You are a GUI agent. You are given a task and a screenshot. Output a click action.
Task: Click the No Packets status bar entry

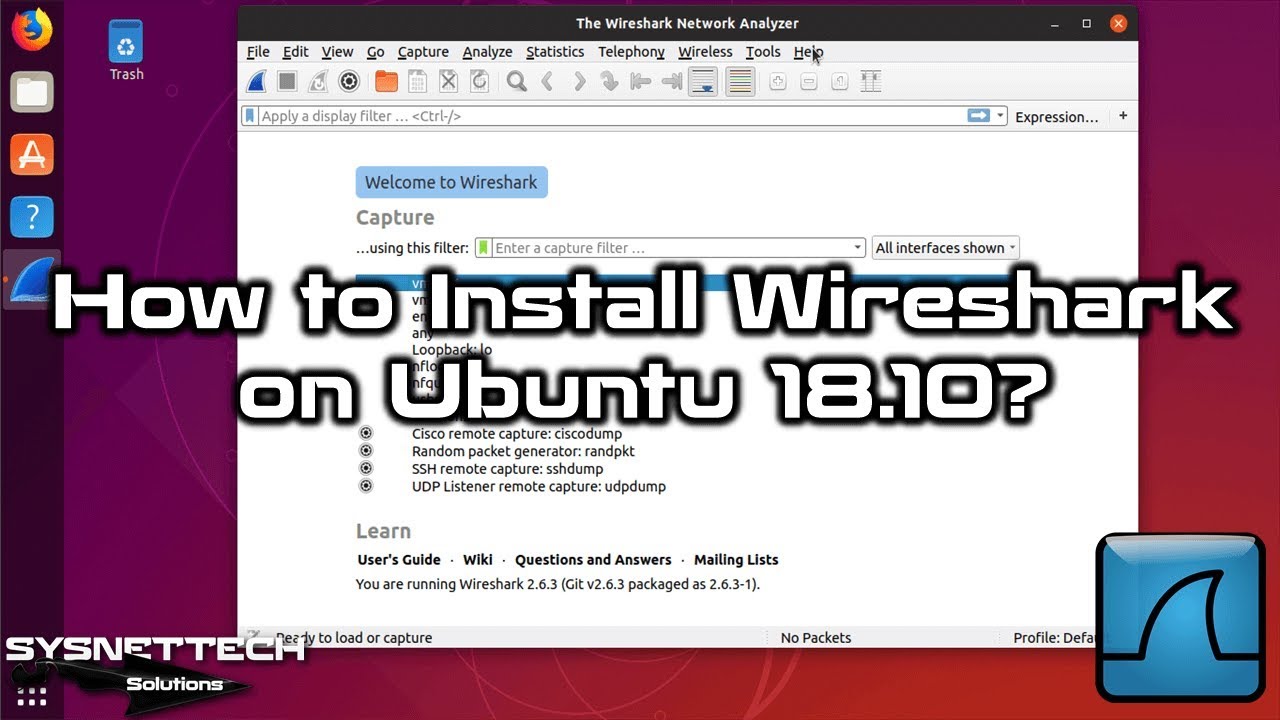816,637
